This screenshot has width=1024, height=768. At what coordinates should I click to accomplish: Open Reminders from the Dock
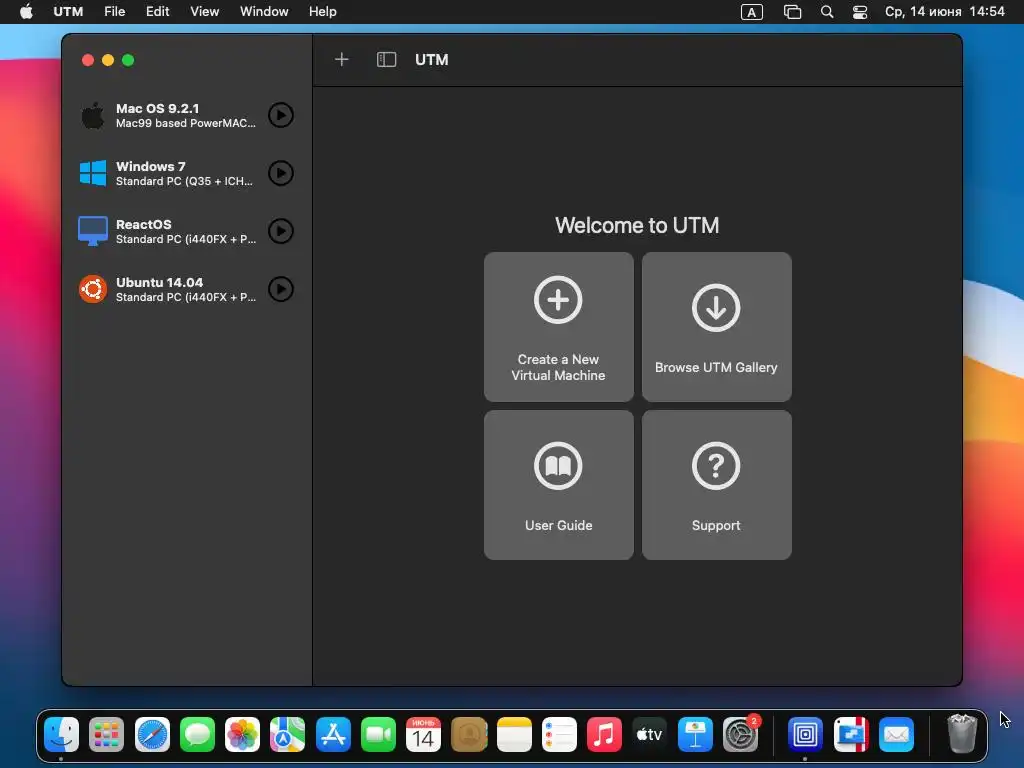[x=559, y=735]
